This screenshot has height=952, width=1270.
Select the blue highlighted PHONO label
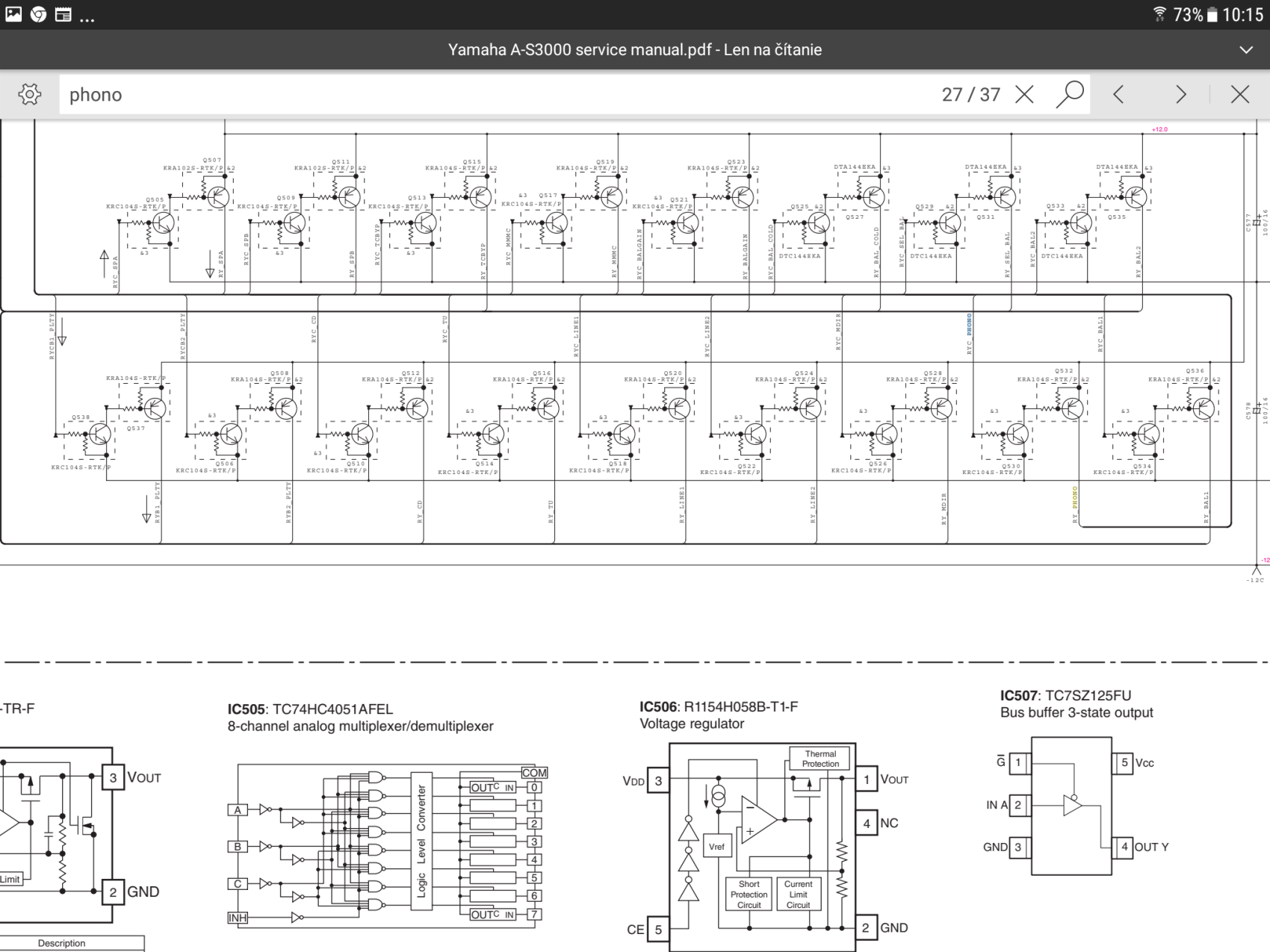(x=970, y=324)
